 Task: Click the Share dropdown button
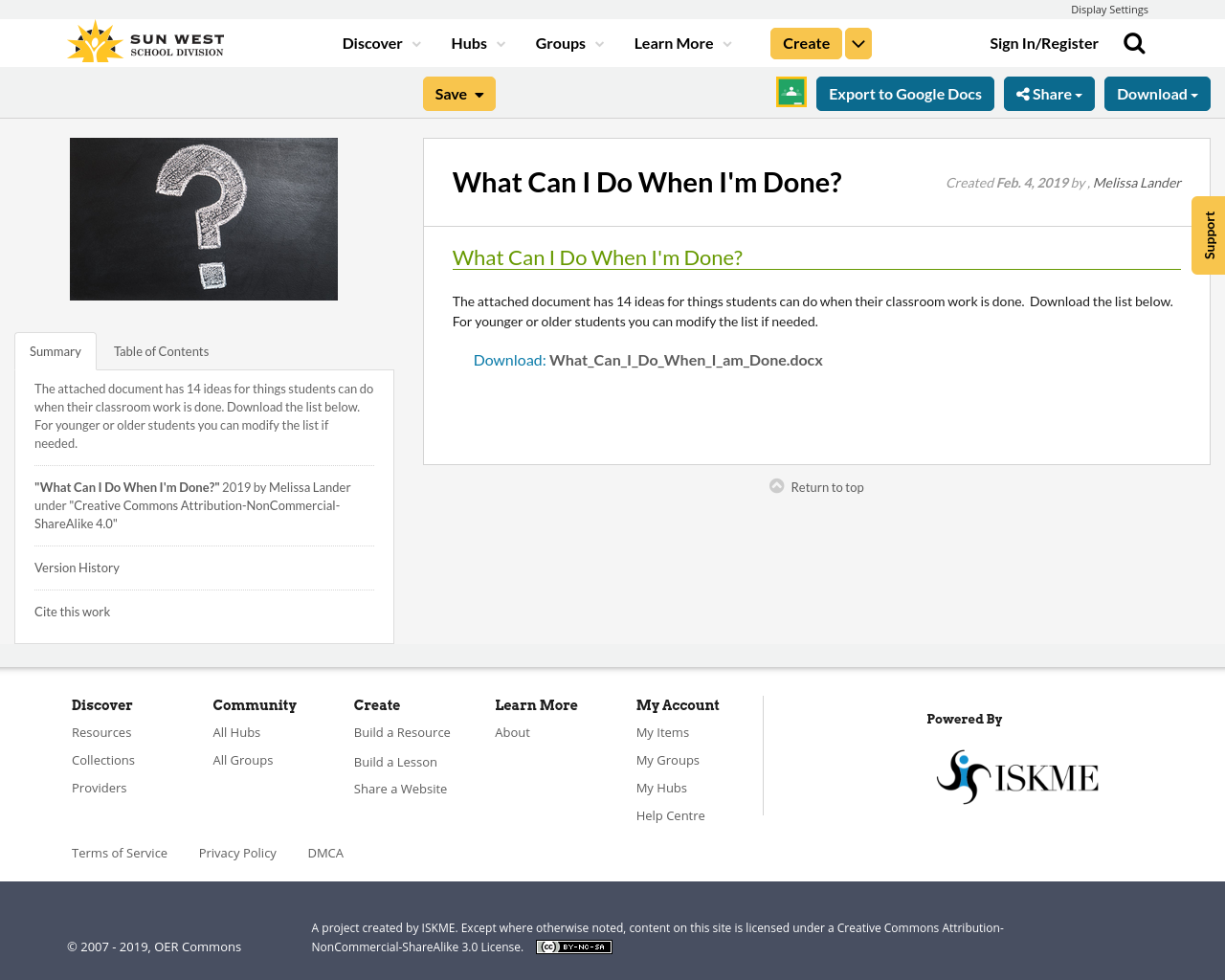(1049, 93)
